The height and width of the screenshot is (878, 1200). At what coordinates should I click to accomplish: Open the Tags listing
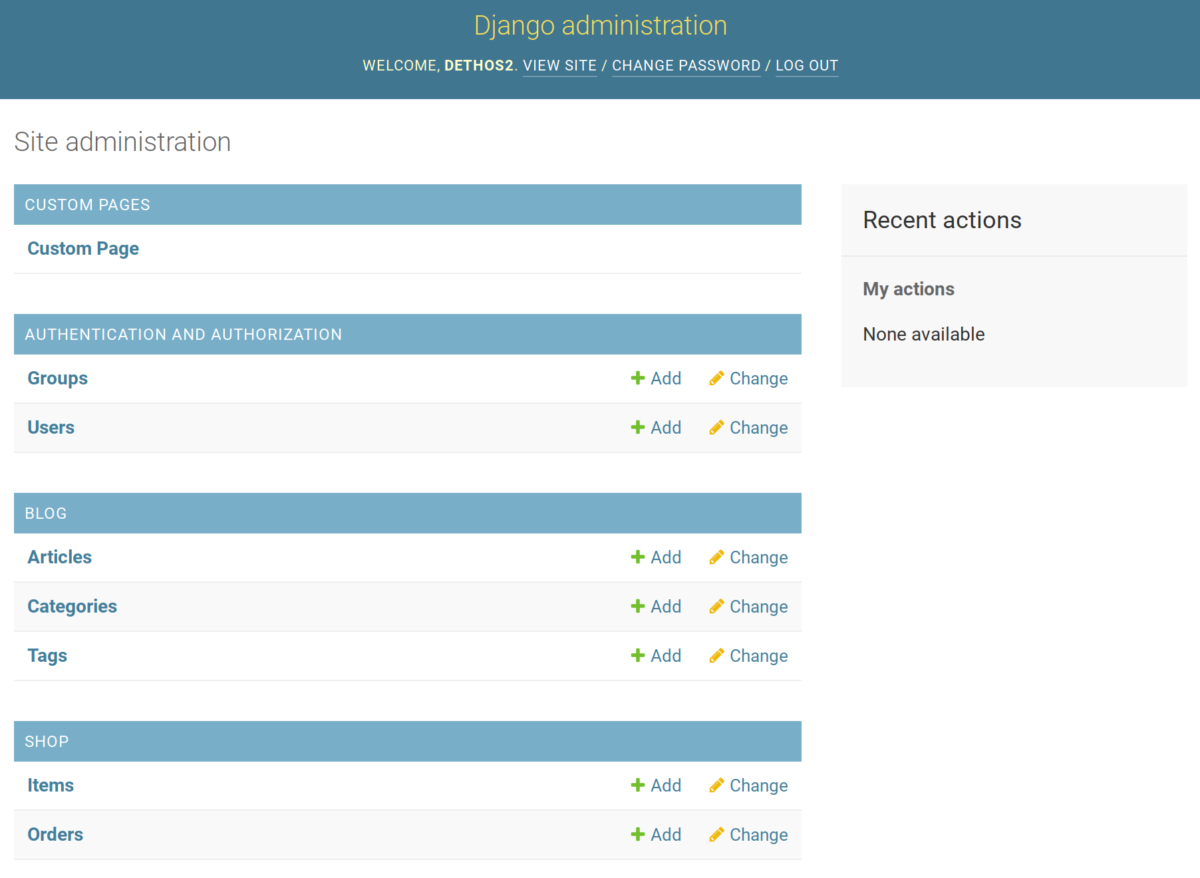coord(46,655)
